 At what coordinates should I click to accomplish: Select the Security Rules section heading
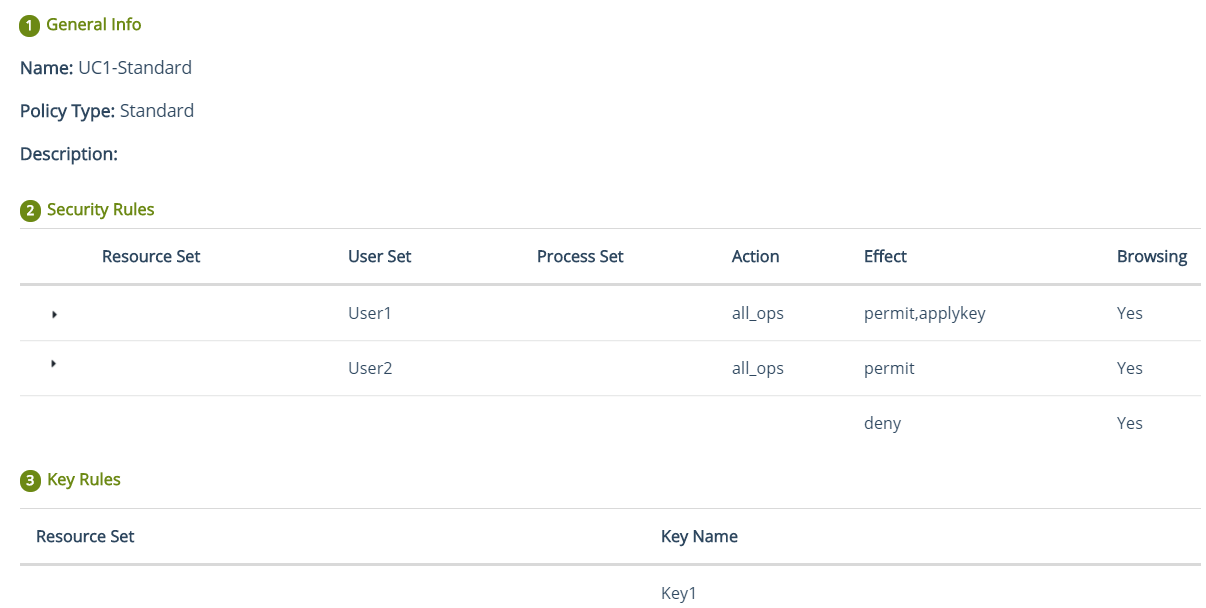pos(101,210)
